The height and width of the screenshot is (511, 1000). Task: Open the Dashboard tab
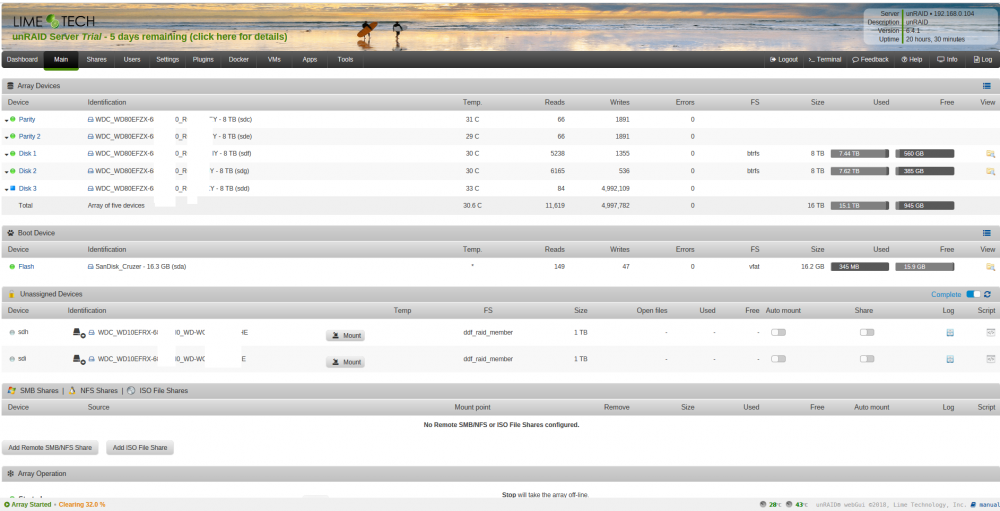(22, 59)
